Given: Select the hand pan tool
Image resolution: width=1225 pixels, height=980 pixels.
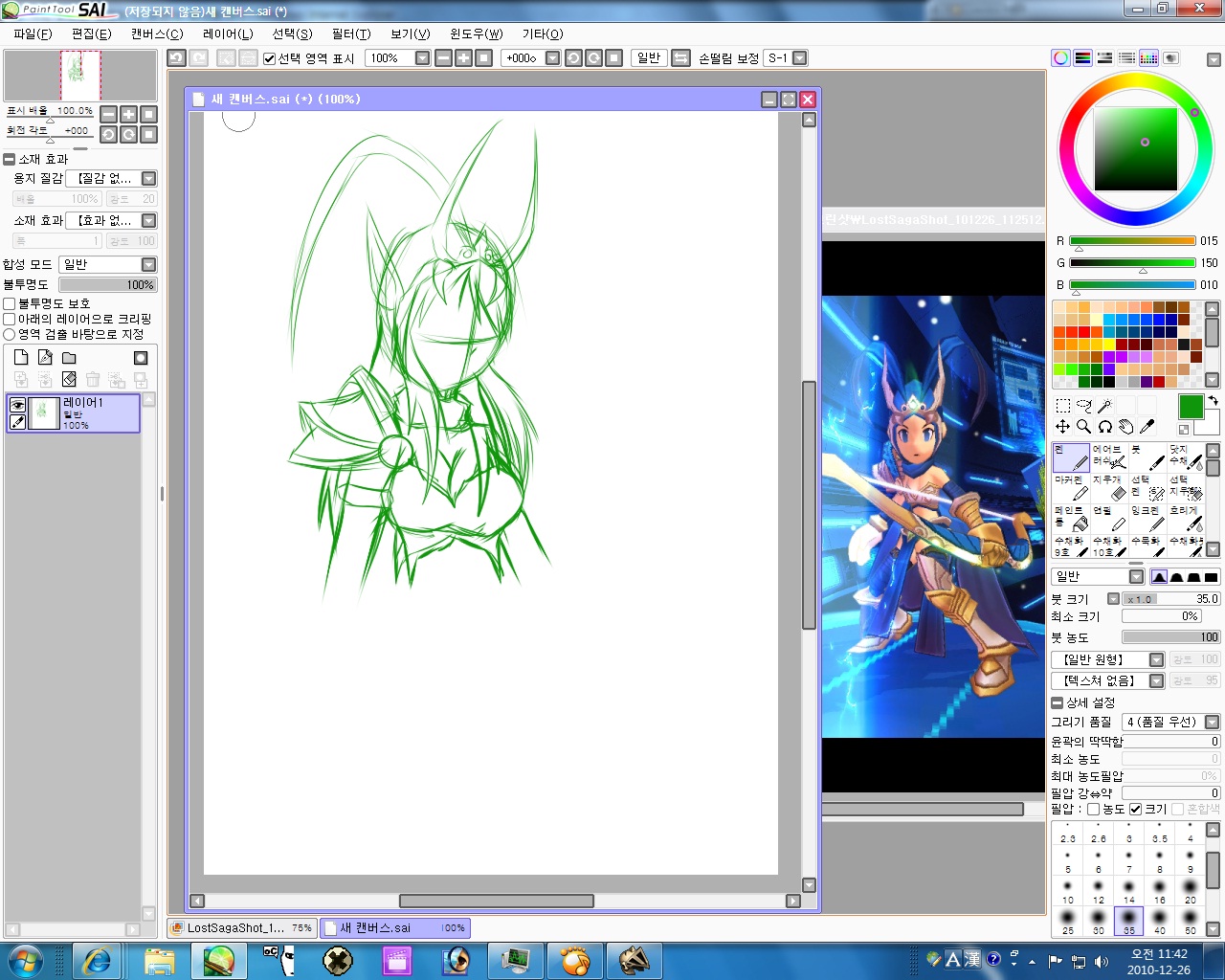Looking at the screenshot, I should [1125, 427].
